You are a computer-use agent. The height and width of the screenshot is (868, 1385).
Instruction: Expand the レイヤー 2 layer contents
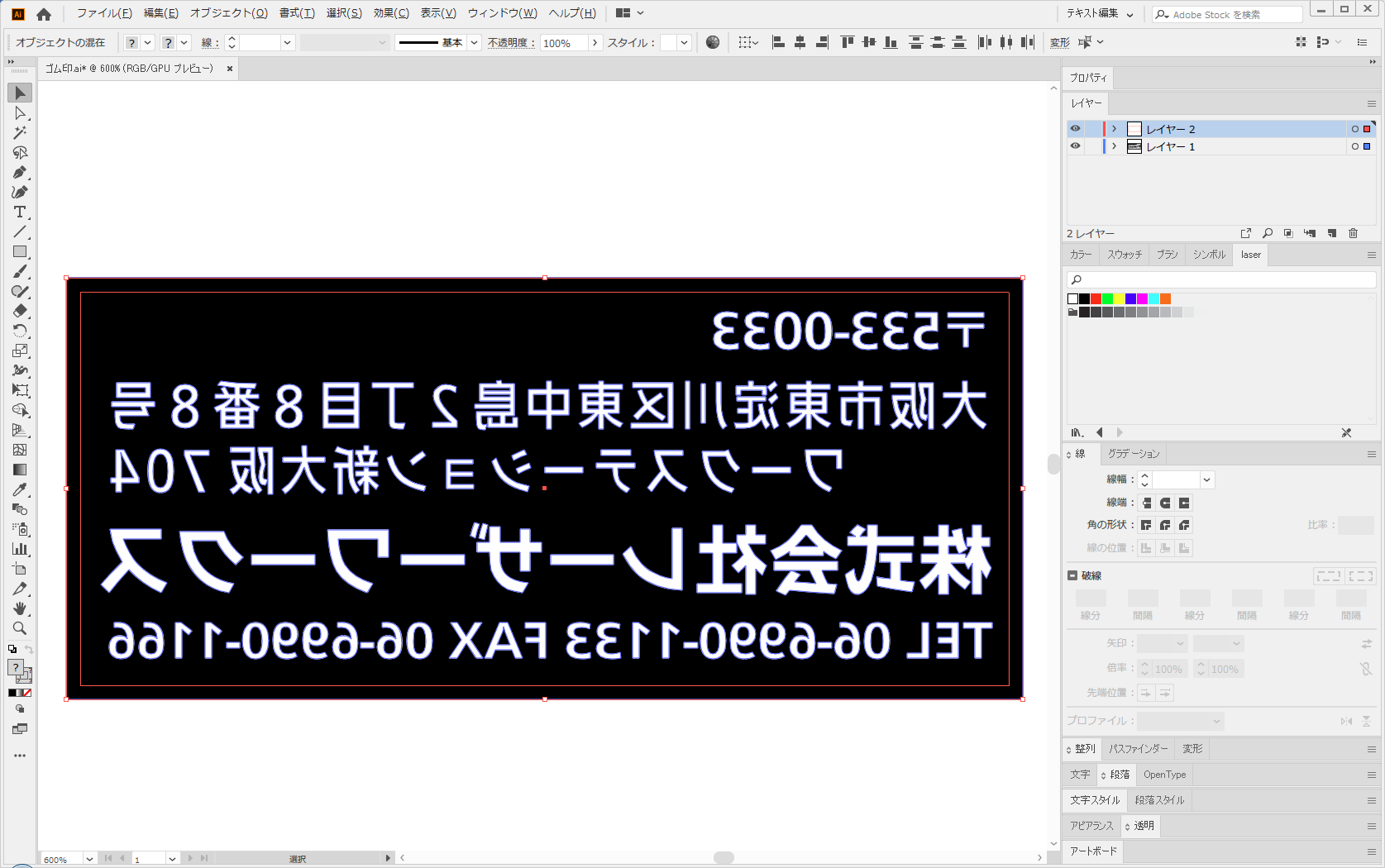(1114, 129)
